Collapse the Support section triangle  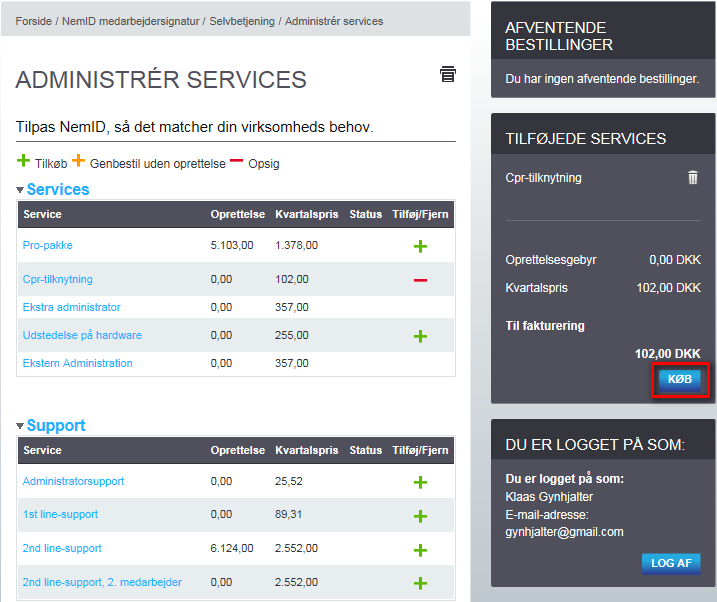tap(20, 426)
